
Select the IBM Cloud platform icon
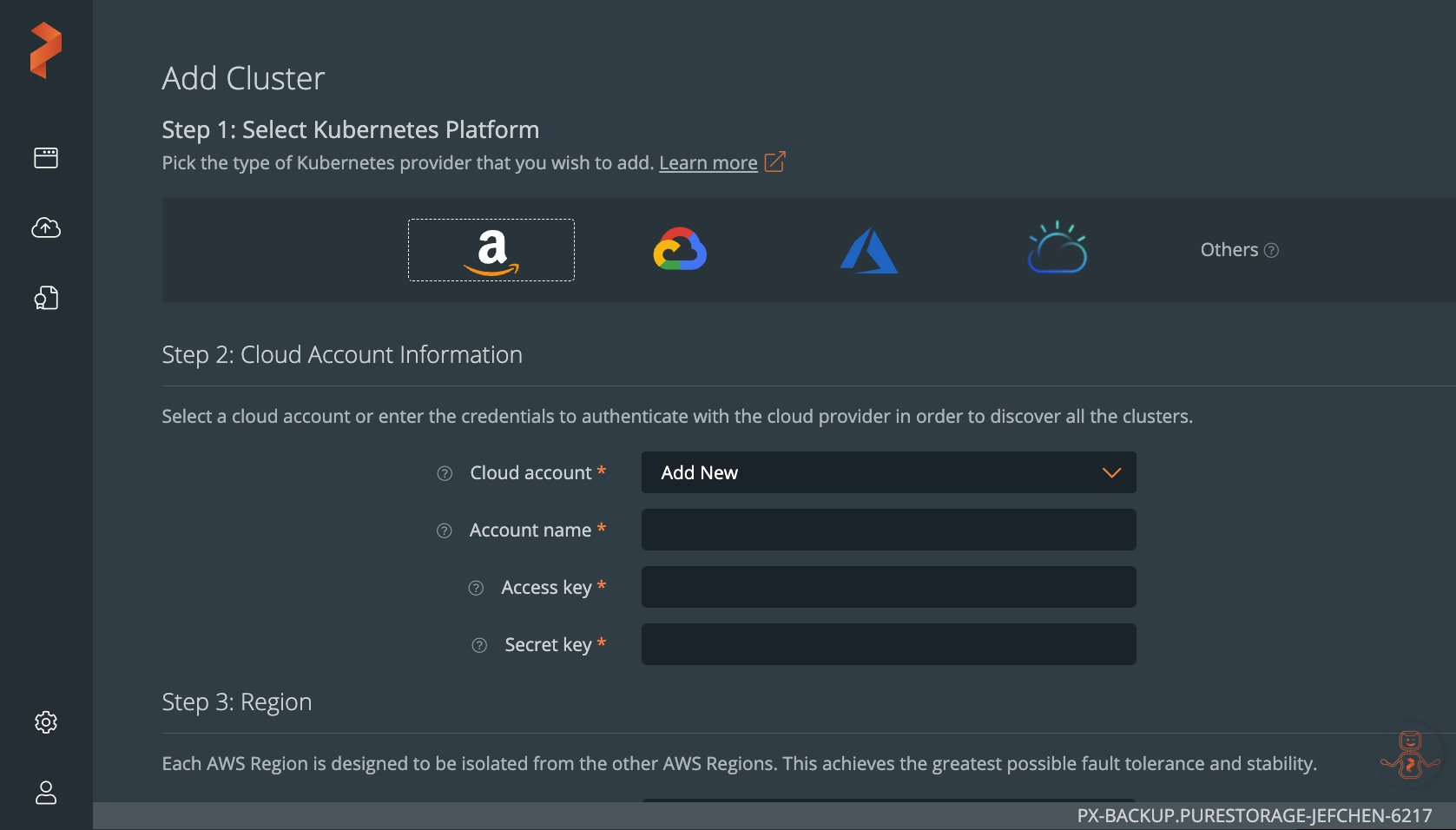pyautogui.click(x=1057, y=250)
